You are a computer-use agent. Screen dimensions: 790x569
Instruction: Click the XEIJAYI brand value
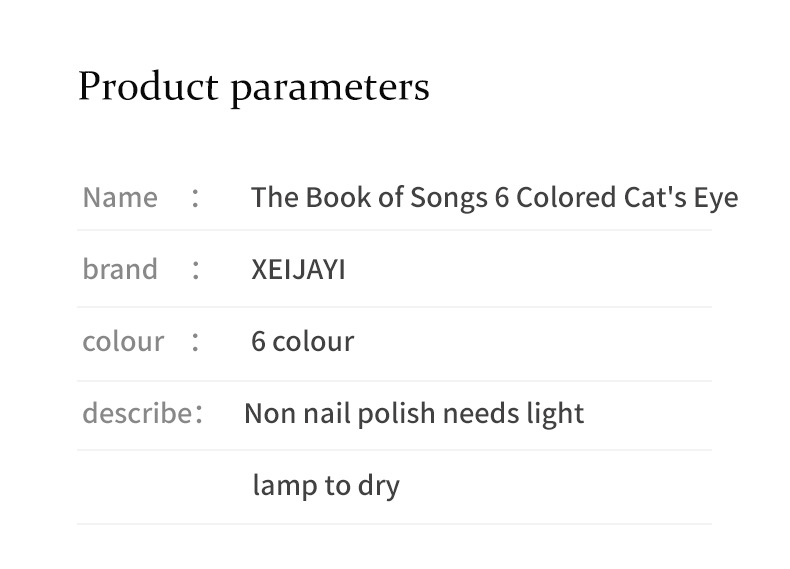(298, 269)
